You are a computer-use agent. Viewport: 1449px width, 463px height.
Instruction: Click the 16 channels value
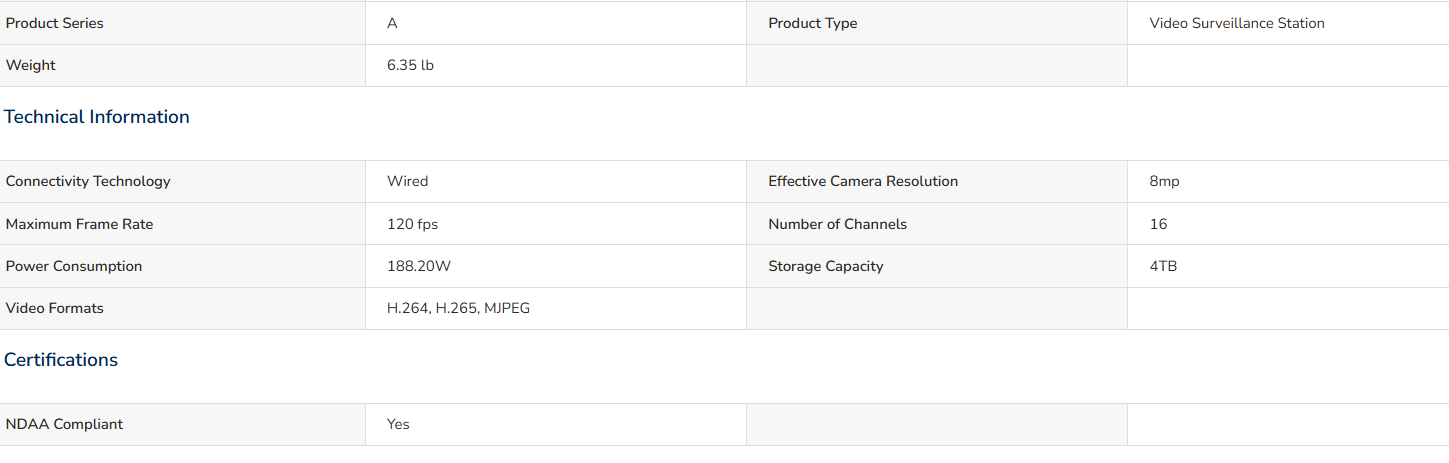pyautogui.click(x=1158, y=224)
